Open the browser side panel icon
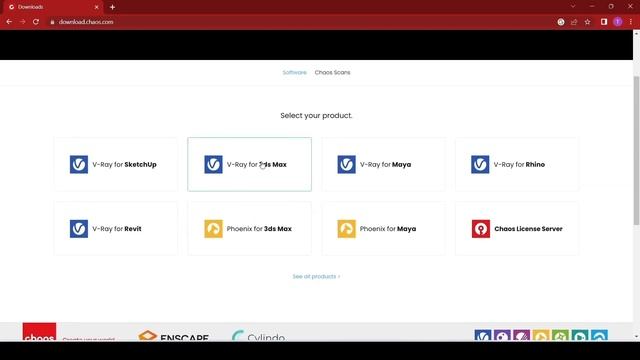Viewport: 640px width, 360px height. click(604, 22)
